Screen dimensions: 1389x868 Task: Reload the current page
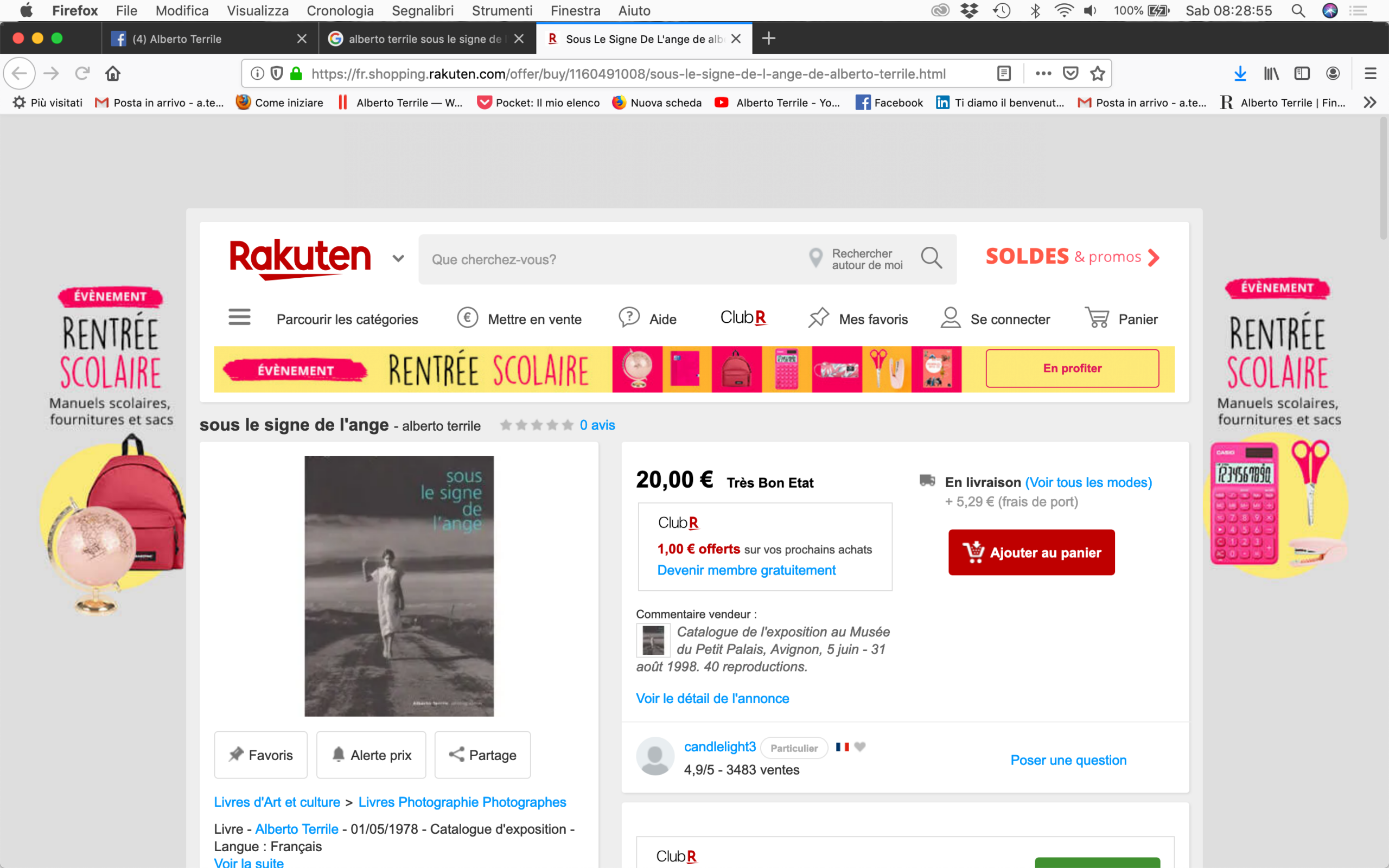point(82,73)
